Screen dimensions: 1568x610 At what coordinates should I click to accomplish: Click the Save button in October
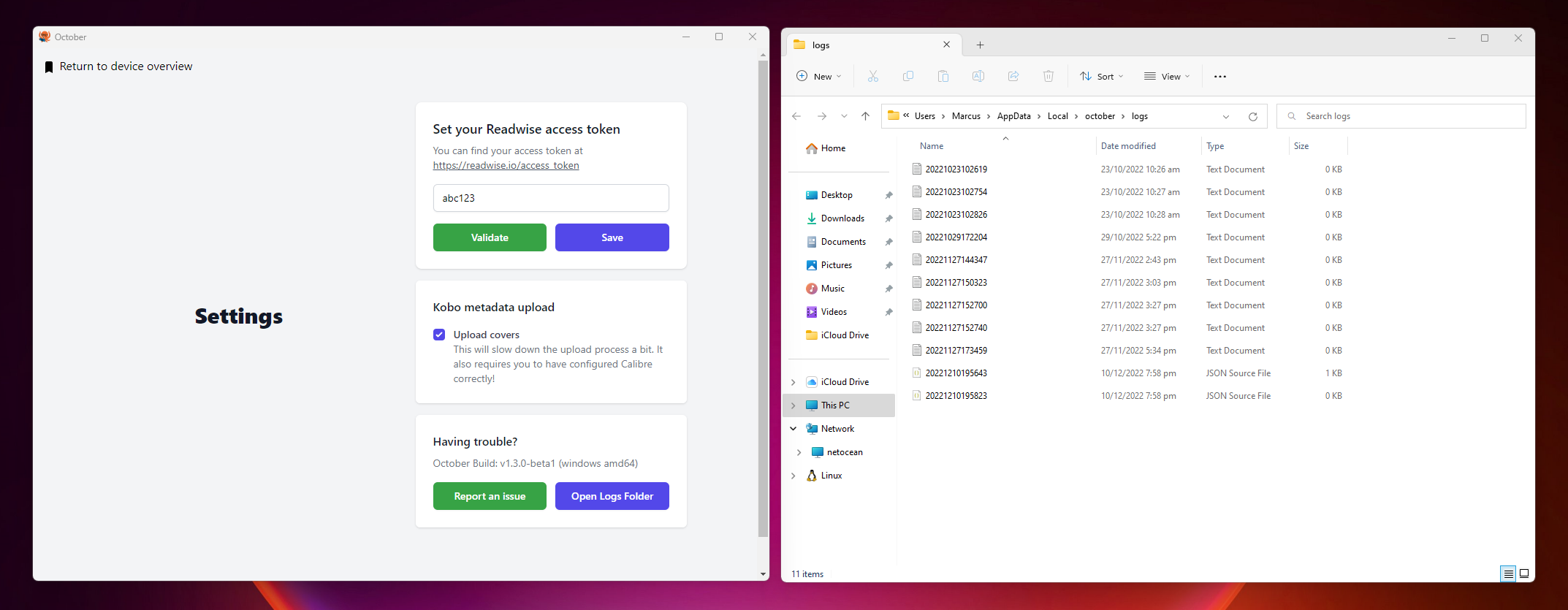[x=612, y=237]
